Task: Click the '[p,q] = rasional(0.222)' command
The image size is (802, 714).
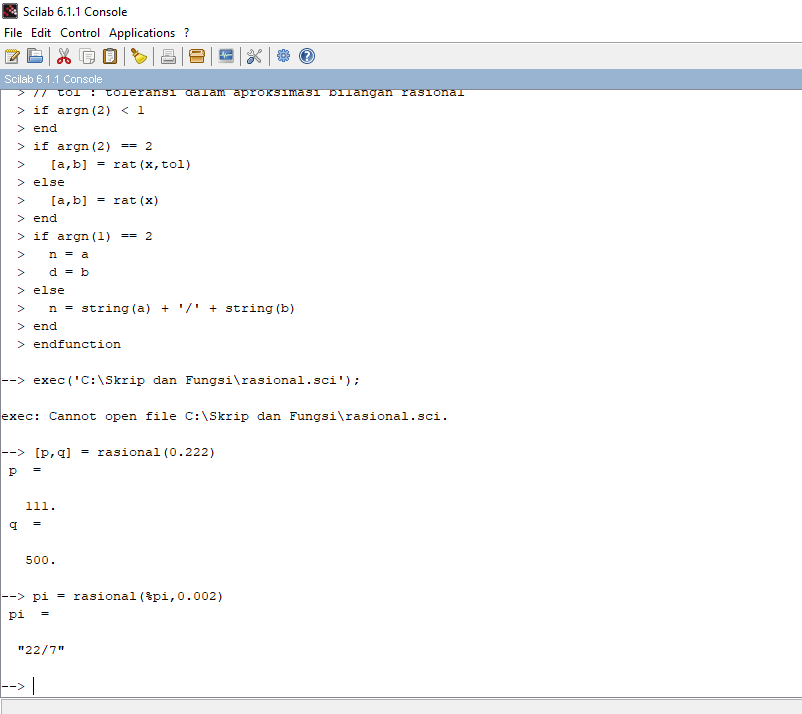Action: click(x=125, y=452)
